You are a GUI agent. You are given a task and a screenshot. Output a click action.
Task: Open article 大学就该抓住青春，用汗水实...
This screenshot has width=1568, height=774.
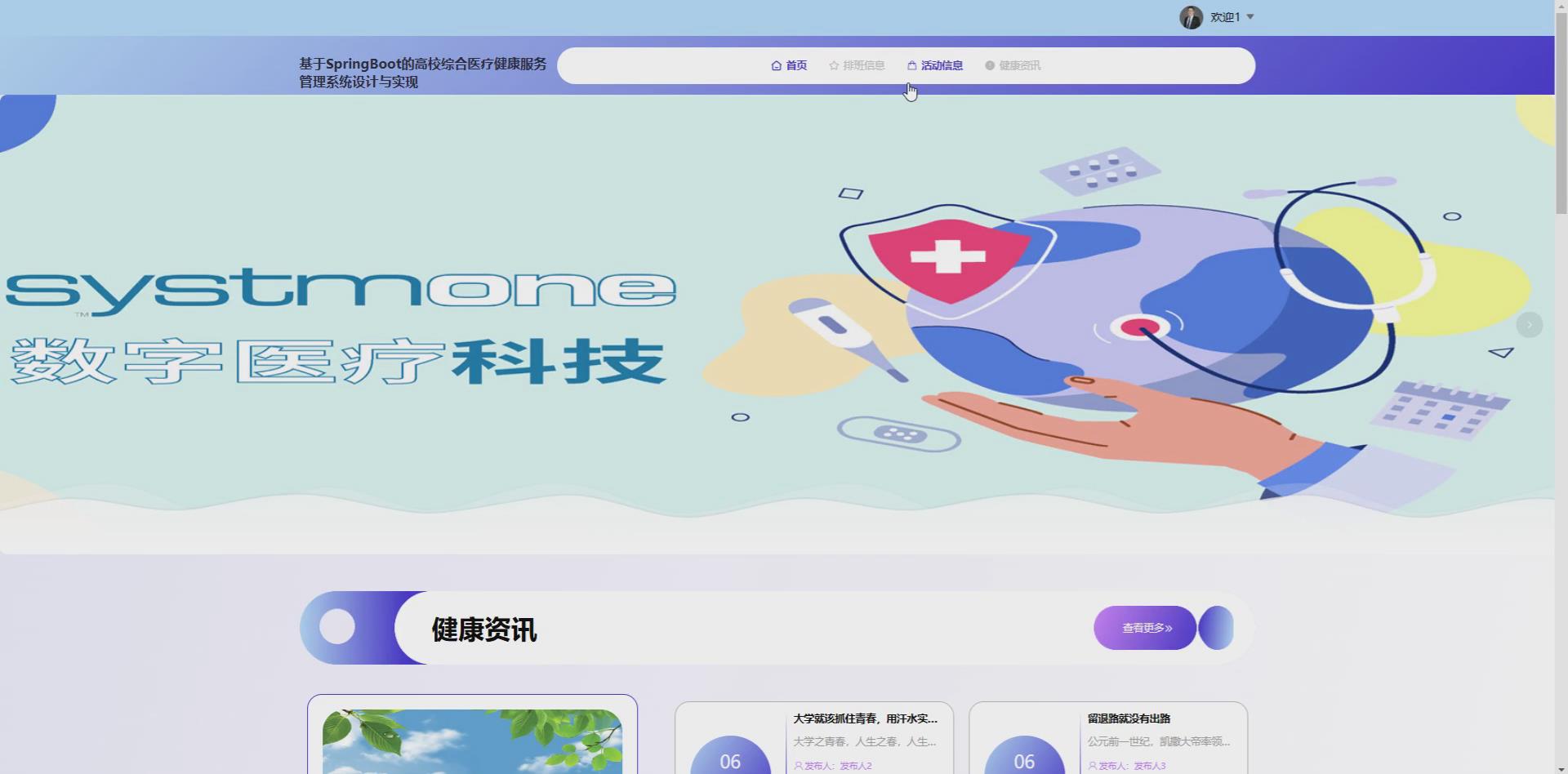click(x=866, y=718)
